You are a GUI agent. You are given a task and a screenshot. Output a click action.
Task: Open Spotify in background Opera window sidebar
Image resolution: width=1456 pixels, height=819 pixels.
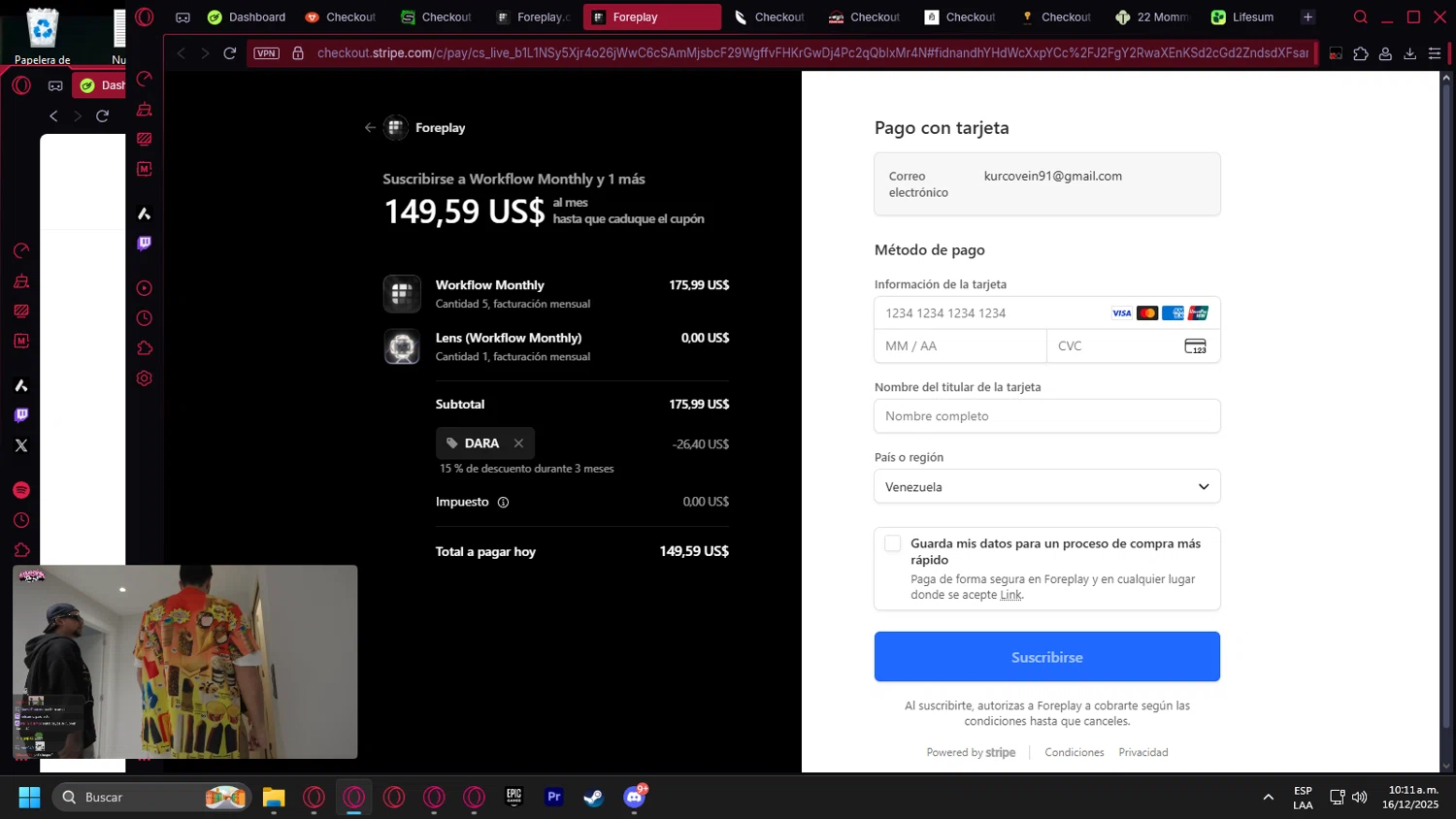21,490
